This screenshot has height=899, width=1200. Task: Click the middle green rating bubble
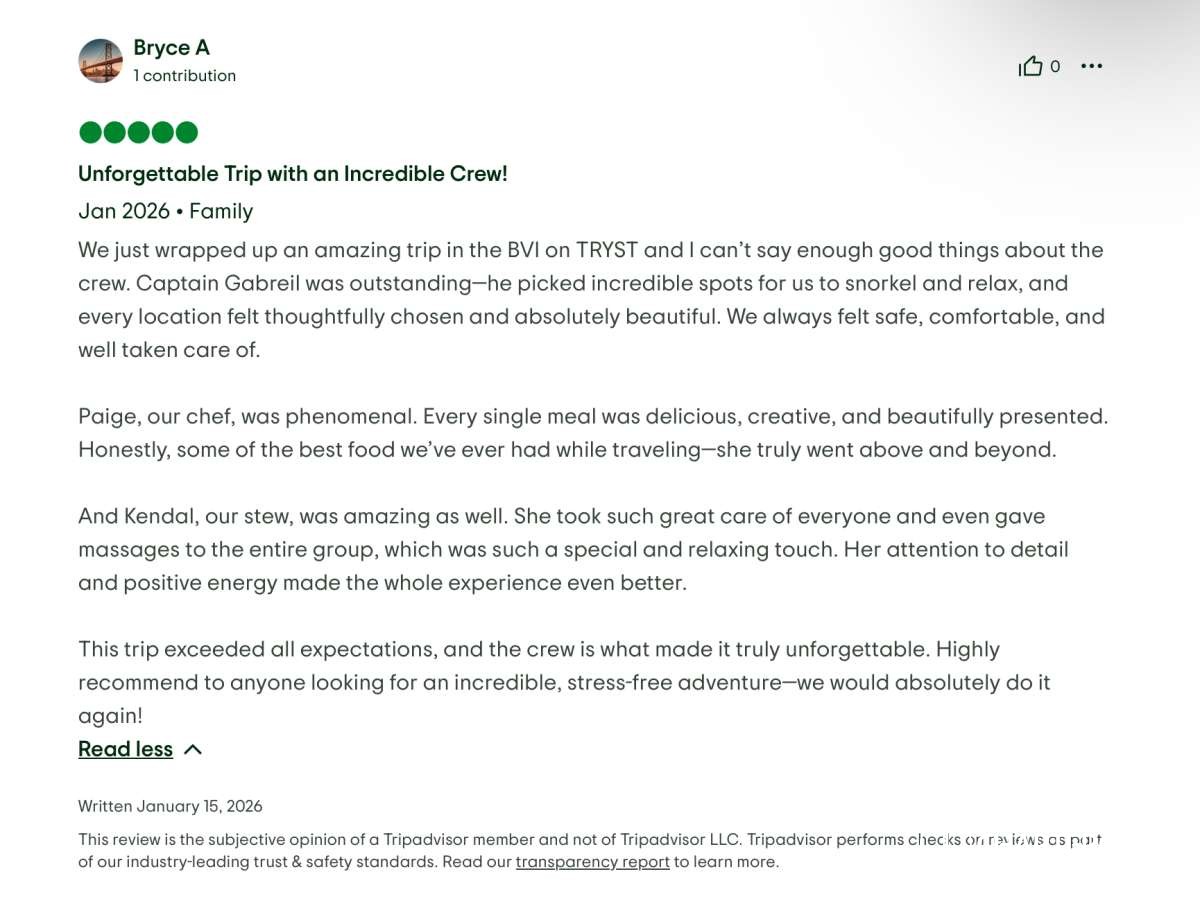(138, 132)
